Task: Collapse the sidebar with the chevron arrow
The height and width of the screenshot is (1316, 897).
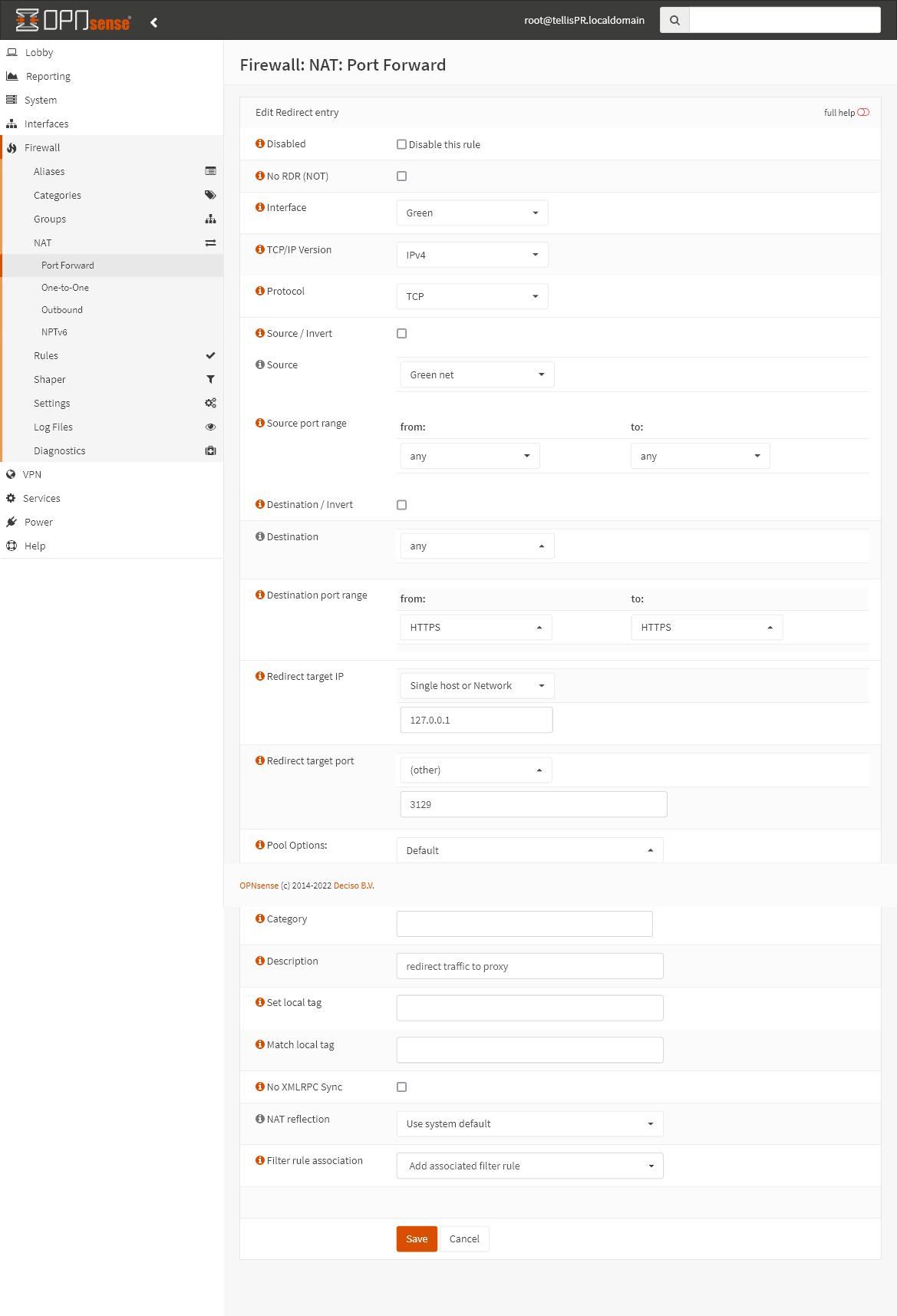Action: point(154,22)
